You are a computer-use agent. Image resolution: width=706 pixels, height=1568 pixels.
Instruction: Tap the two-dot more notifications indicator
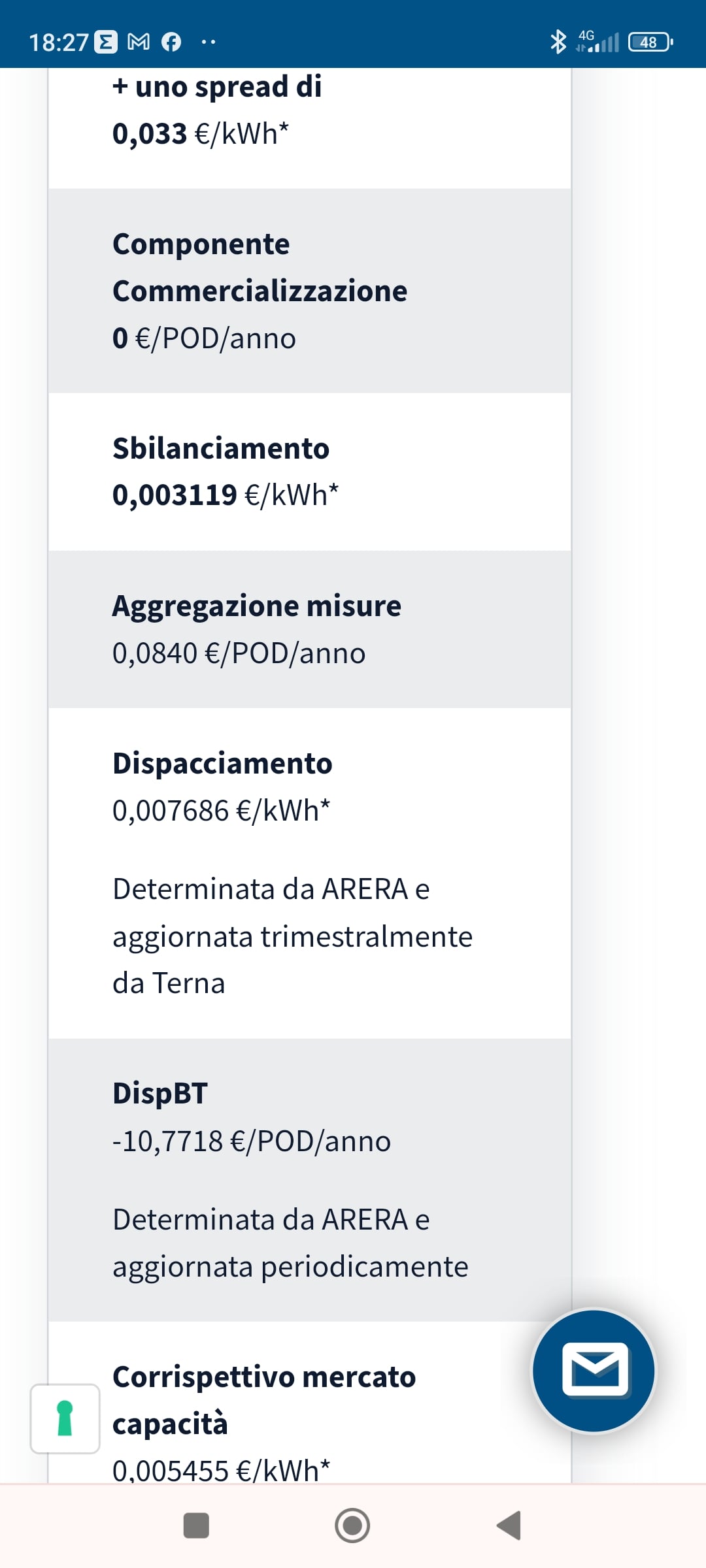209,42
